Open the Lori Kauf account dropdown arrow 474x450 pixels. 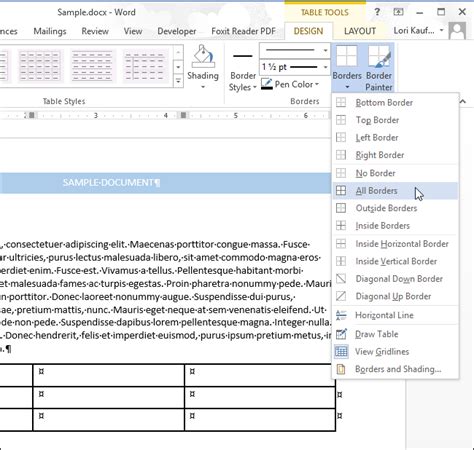point(442,30)
